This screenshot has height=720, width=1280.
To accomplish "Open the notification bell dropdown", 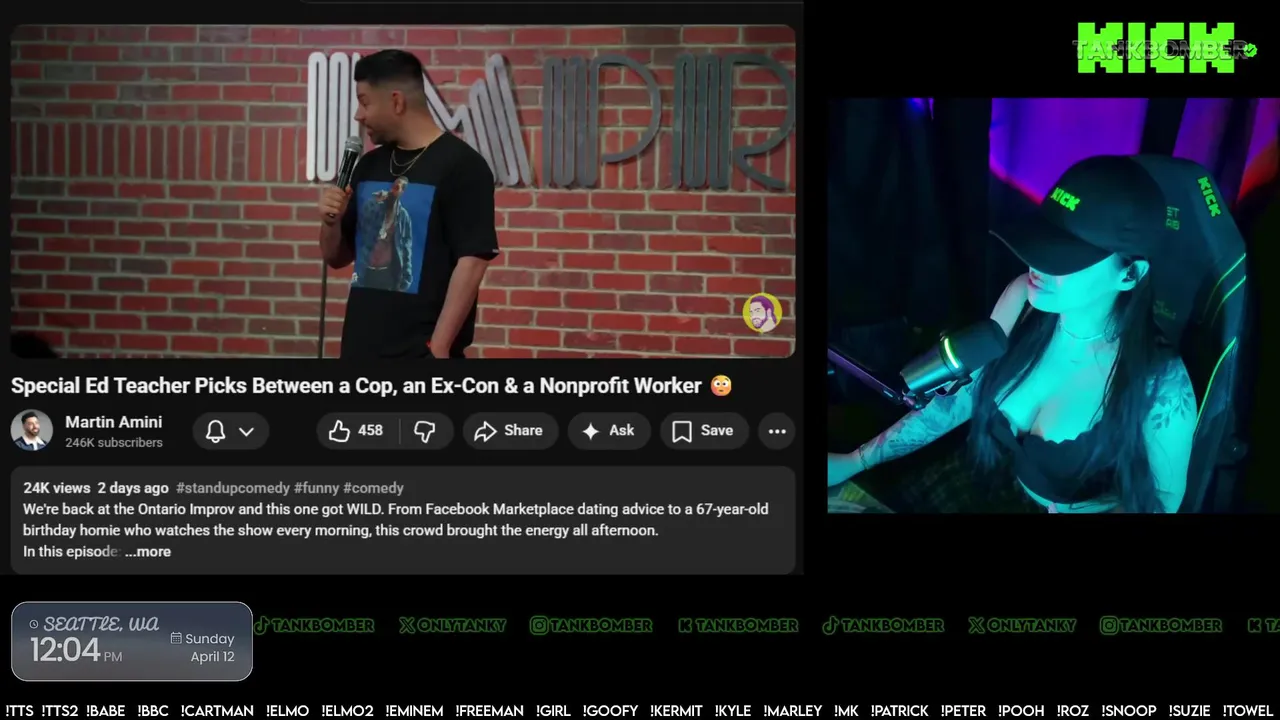I will pos(230,431).
